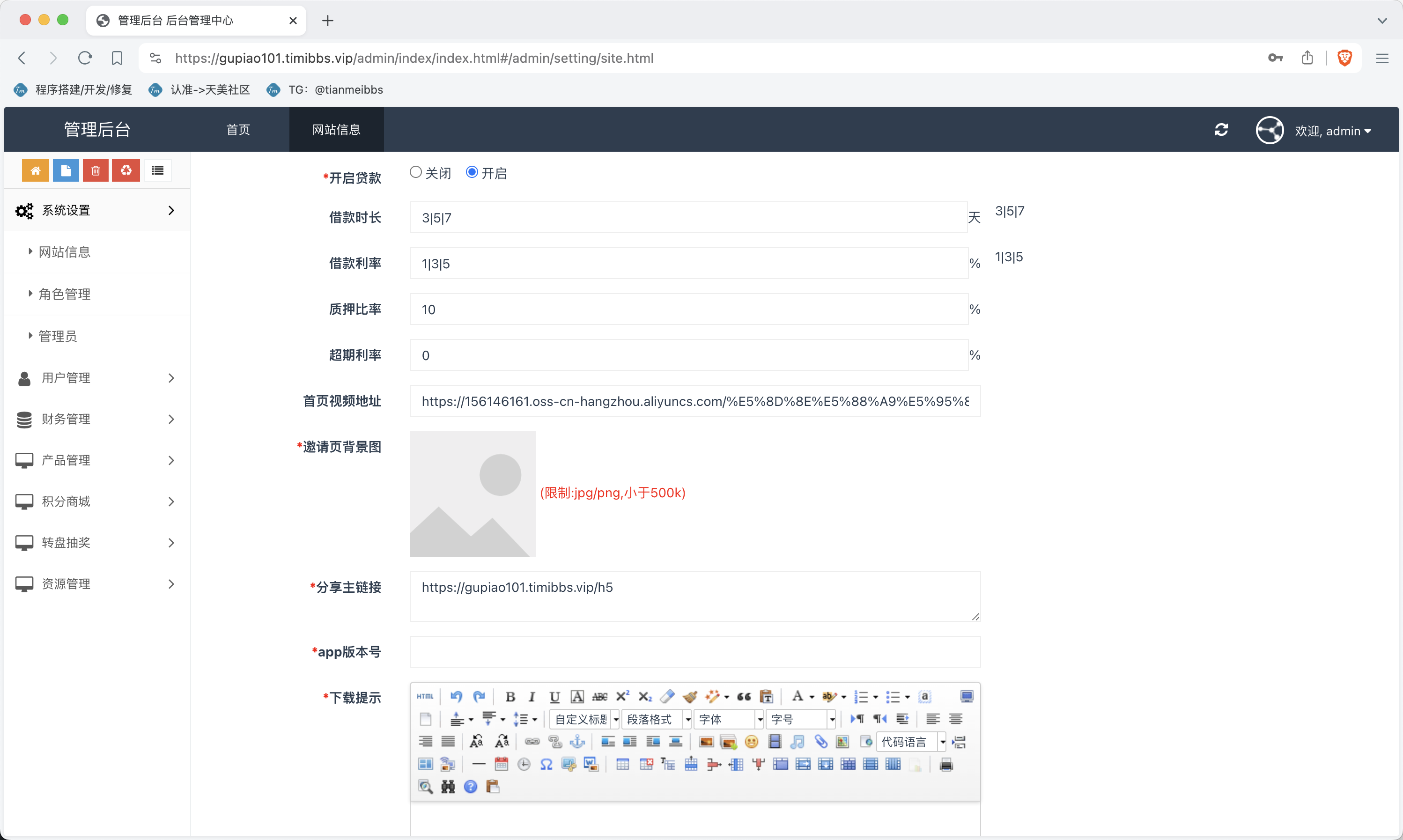Expand the 资源管理 sidebar menu
This screenshot has height=840, width=1403.
pyautogui.click(x=97, y=584)
